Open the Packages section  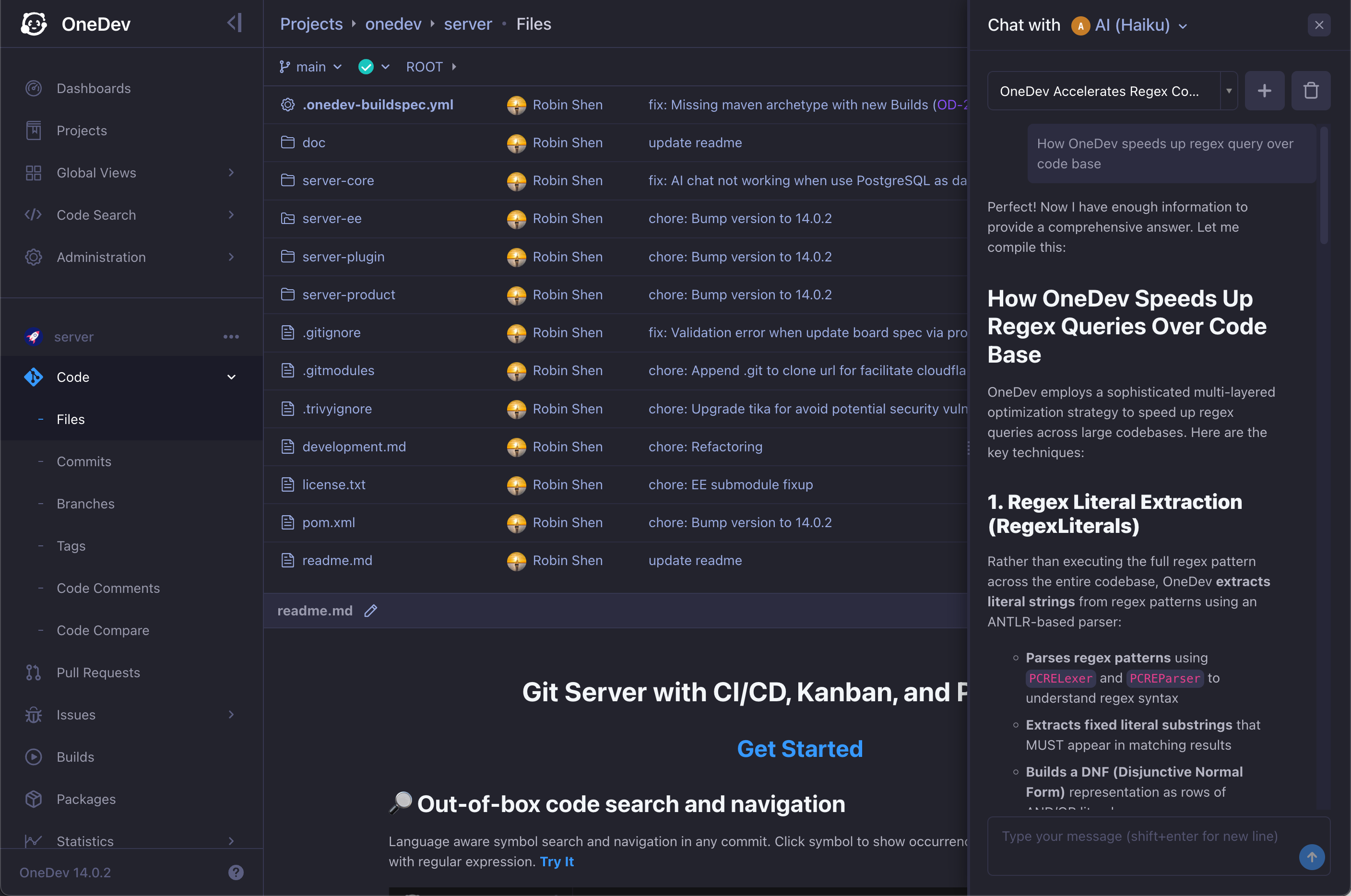pyautogui.click(x=86, y=799)
